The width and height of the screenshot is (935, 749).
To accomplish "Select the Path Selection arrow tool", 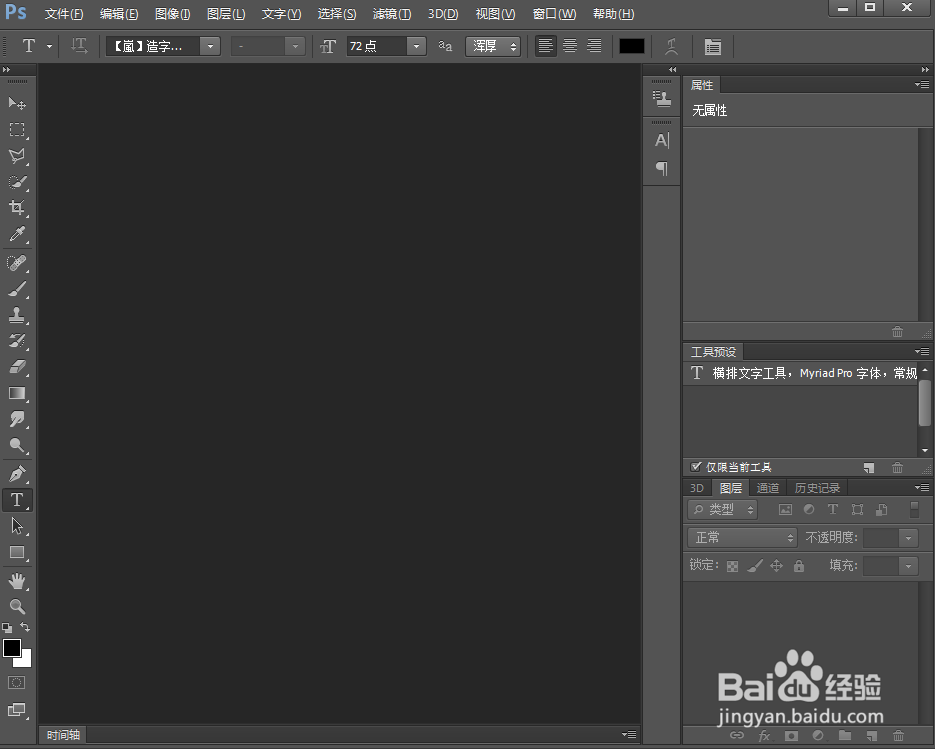I will point(17,526).
